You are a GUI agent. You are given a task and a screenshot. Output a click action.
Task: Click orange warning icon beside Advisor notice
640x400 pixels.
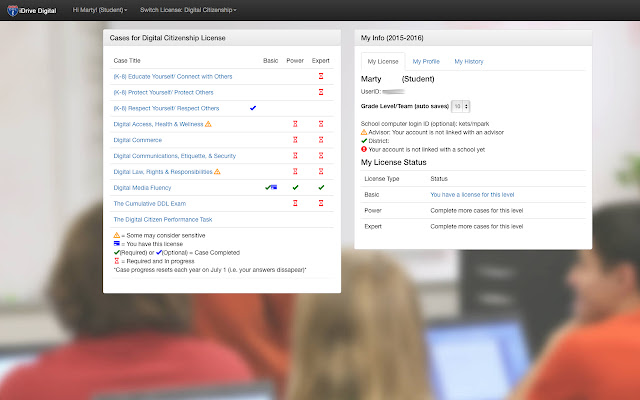[364, 132]
